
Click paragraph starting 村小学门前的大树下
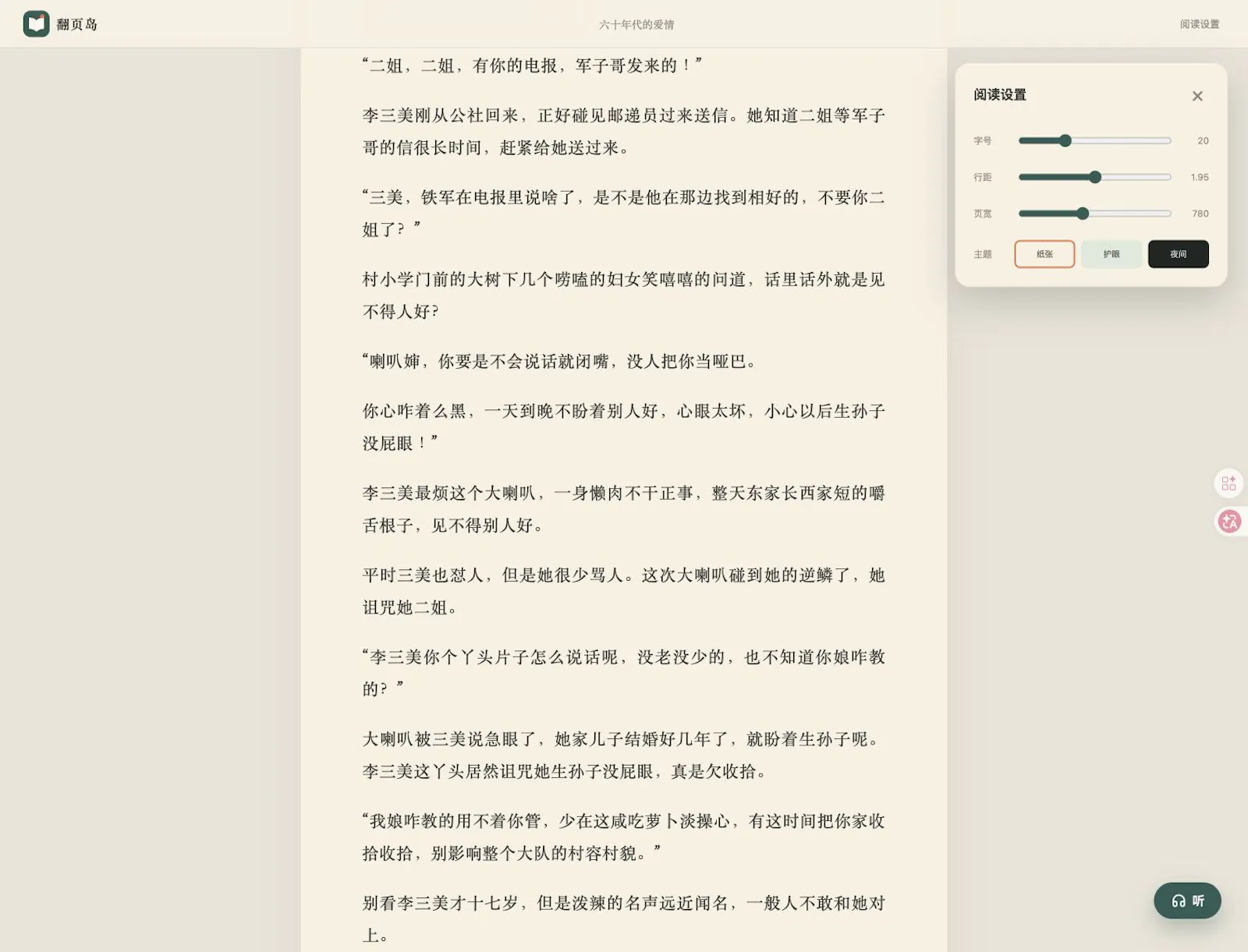click(624, 296)
